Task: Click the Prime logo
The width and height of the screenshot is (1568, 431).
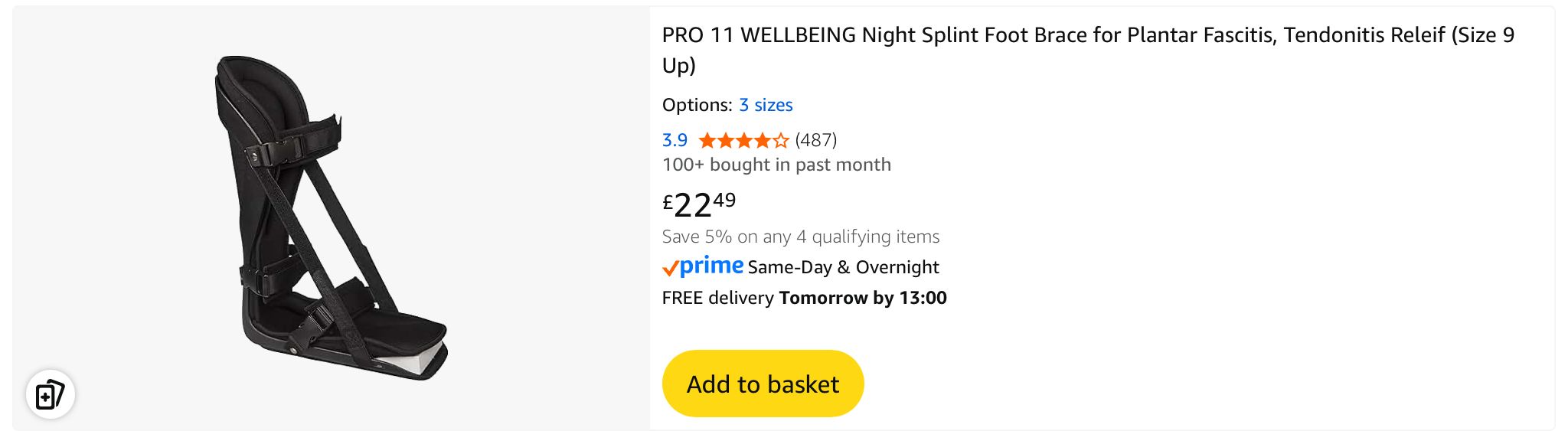Action: click(x=711, y=266)
